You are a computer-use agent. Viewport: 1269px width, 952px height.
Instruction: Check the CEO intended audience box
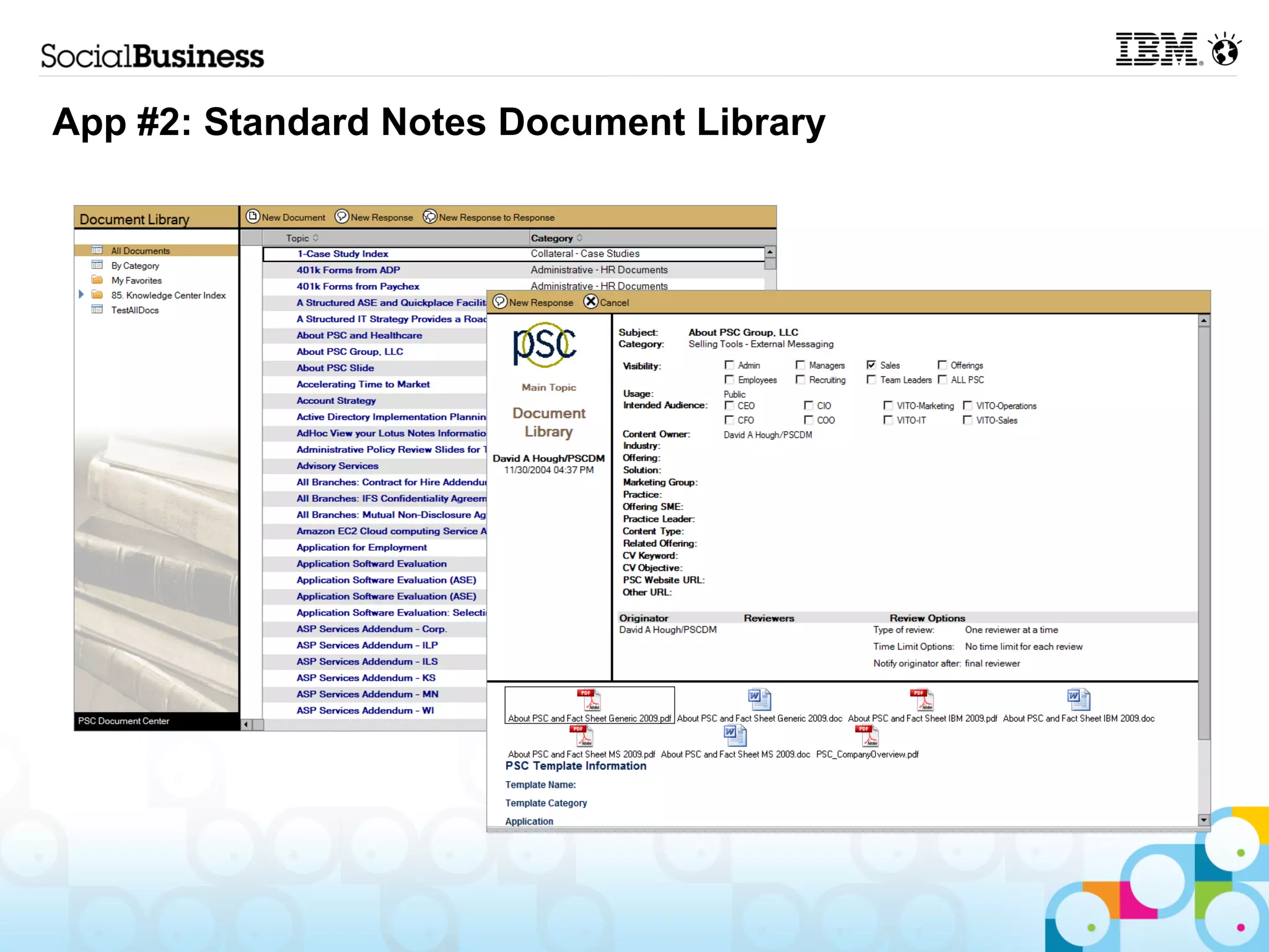pos(729,405)
